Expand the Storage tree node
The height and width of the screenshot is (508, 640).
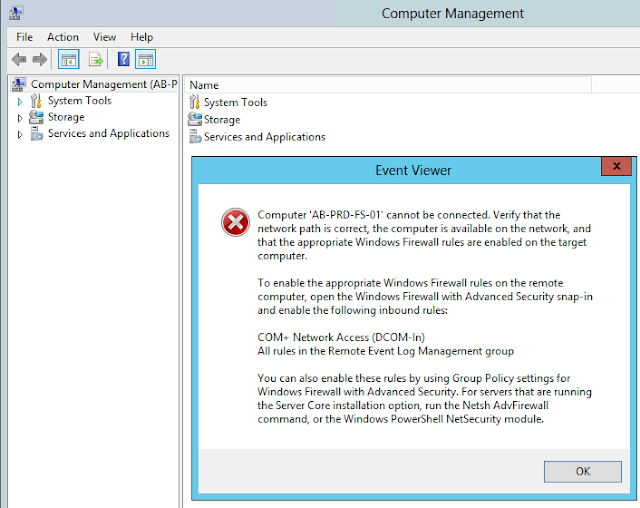pyautogui.click(x=20, y=118)
